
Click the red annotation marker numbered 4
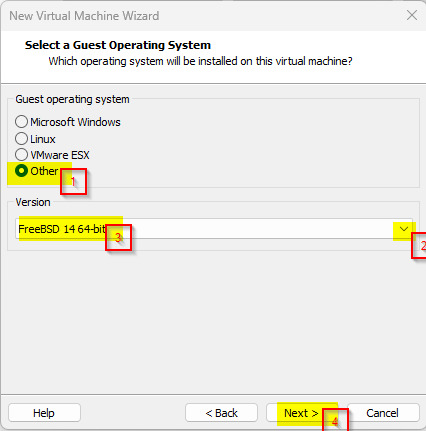335,420
